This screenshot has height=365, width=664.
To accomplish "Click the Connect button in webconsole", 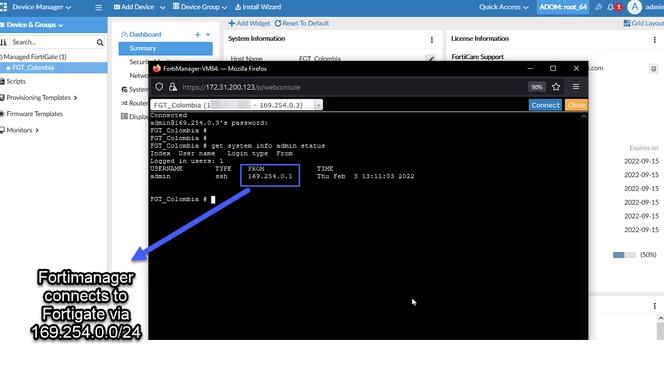I will (545, 105).
